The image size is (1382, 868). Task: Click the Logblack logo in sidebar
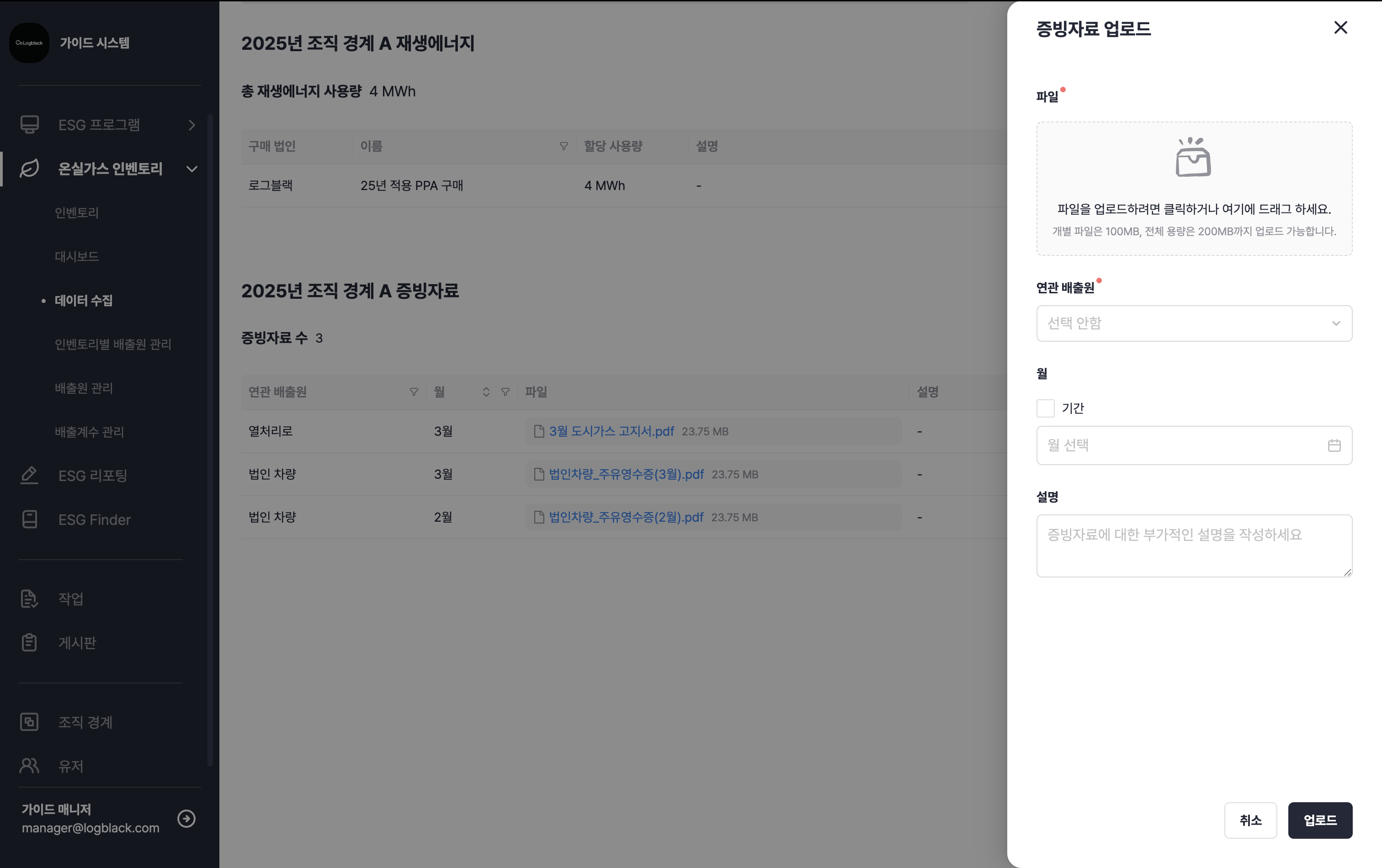click(29, 43)
